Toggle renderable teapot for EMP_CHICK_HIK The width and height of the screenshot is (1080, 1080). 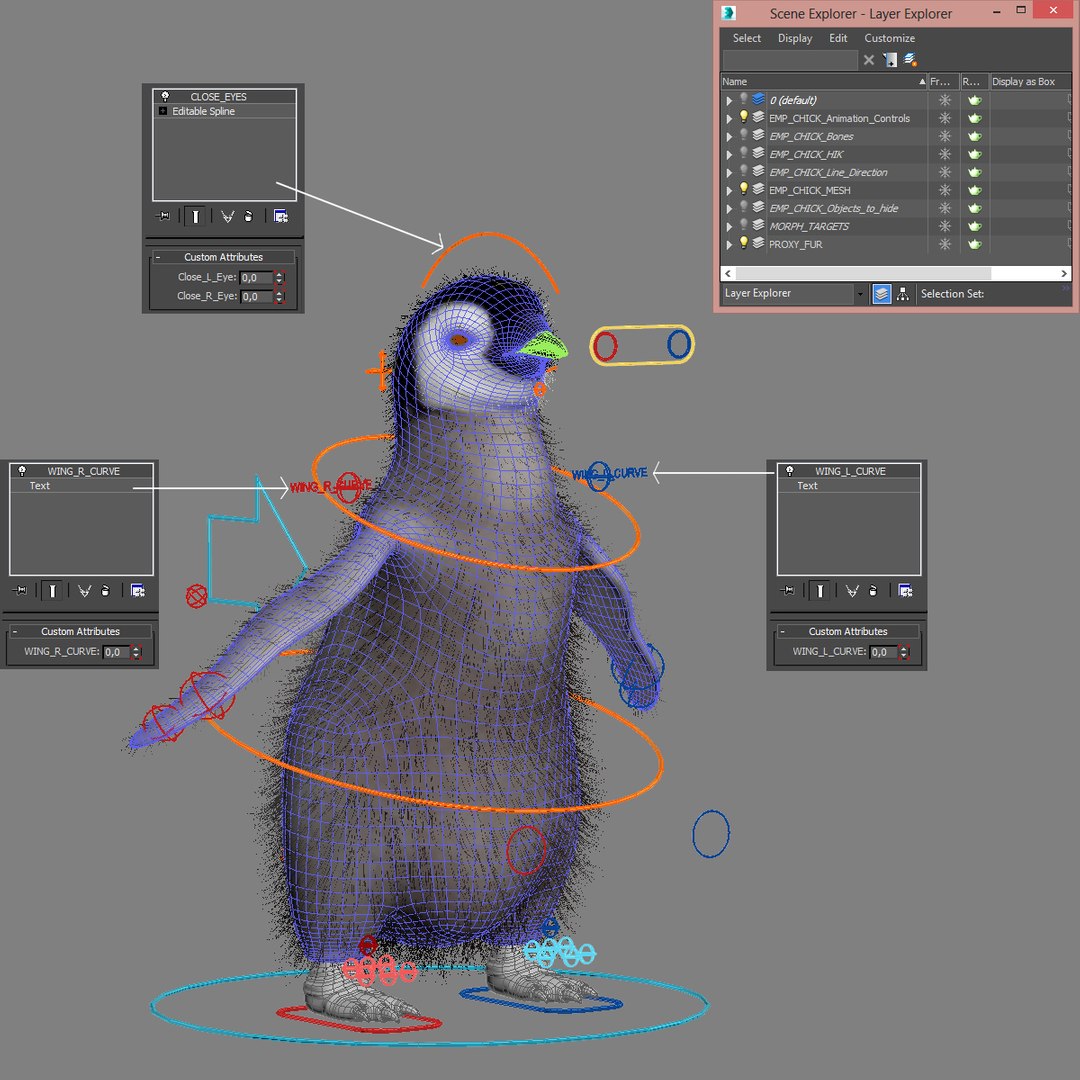[975, 154]
